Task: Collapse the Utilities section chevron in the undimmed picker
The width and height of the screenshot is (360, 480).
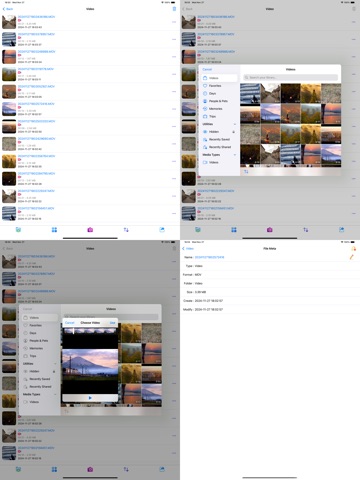Action: tap(235, 124)
